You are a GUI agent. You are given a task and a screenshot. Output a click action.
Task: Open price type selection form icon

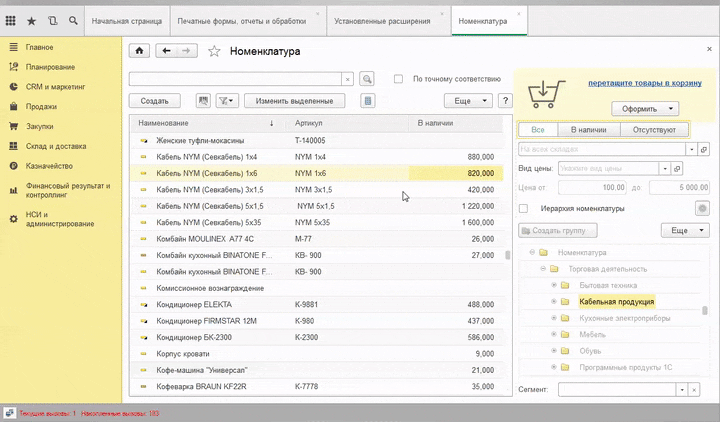677,169
